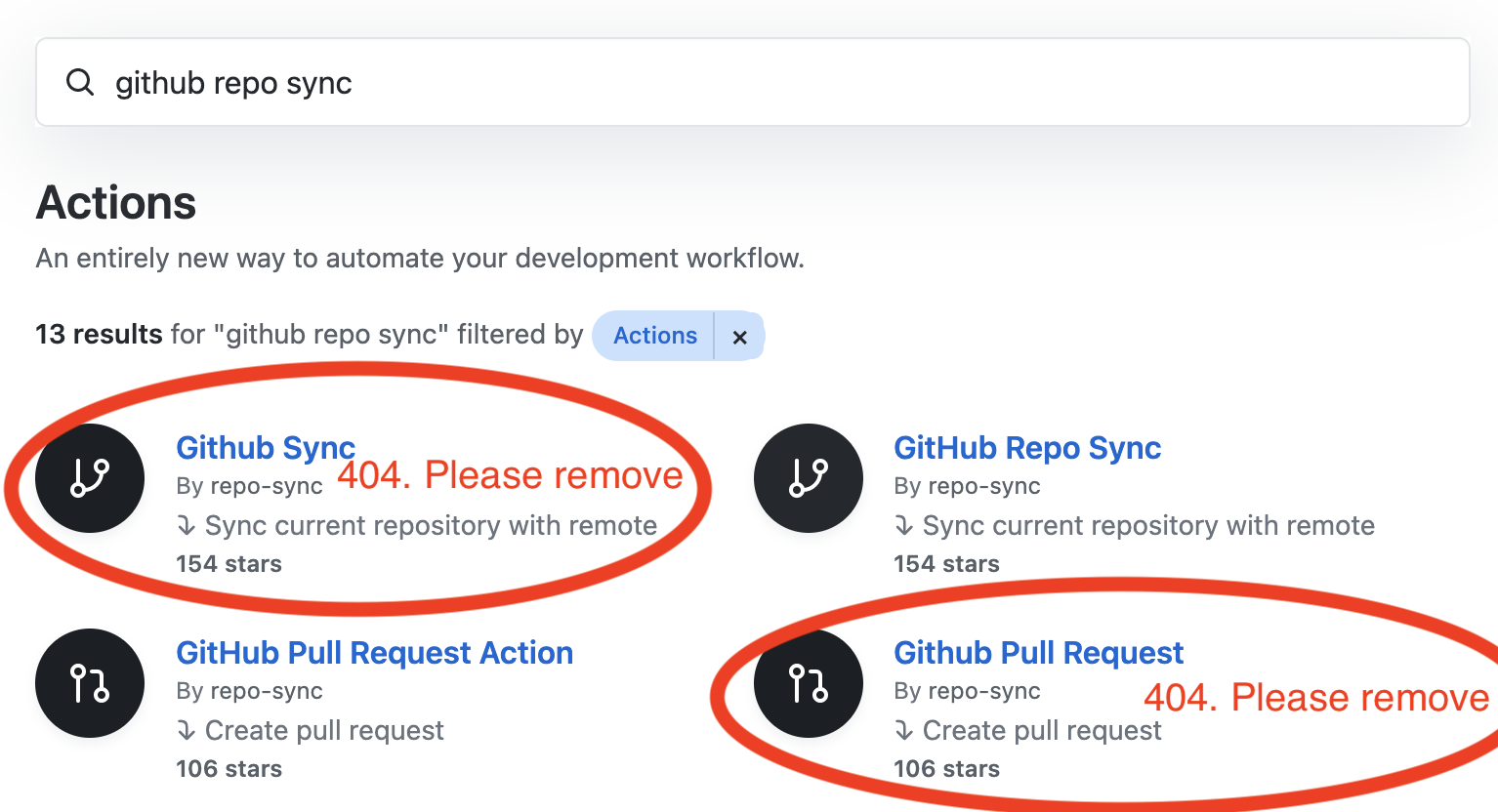Open the Github Sync action link
Viewport: 1498px width, 812px height.
coord(266,448)
